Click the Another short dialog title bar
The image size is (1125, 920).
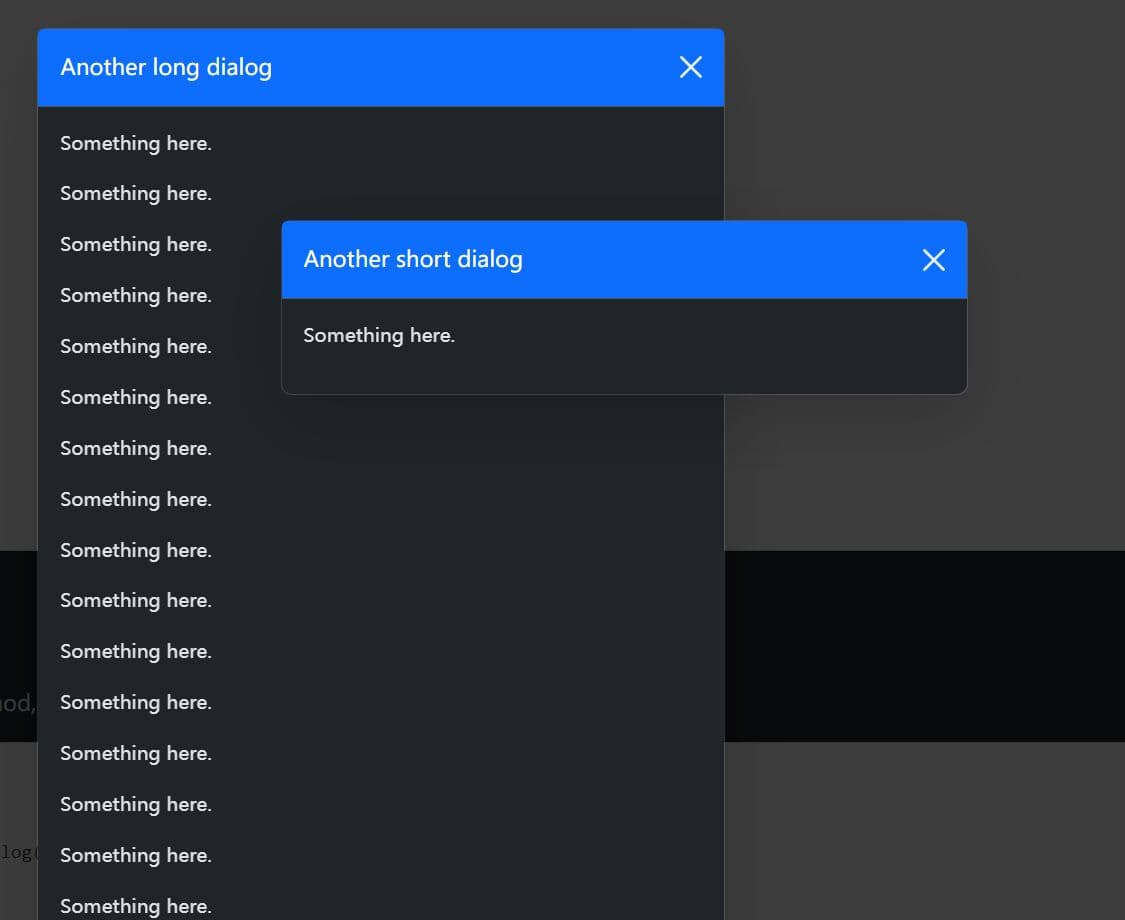tap(624, 260)
